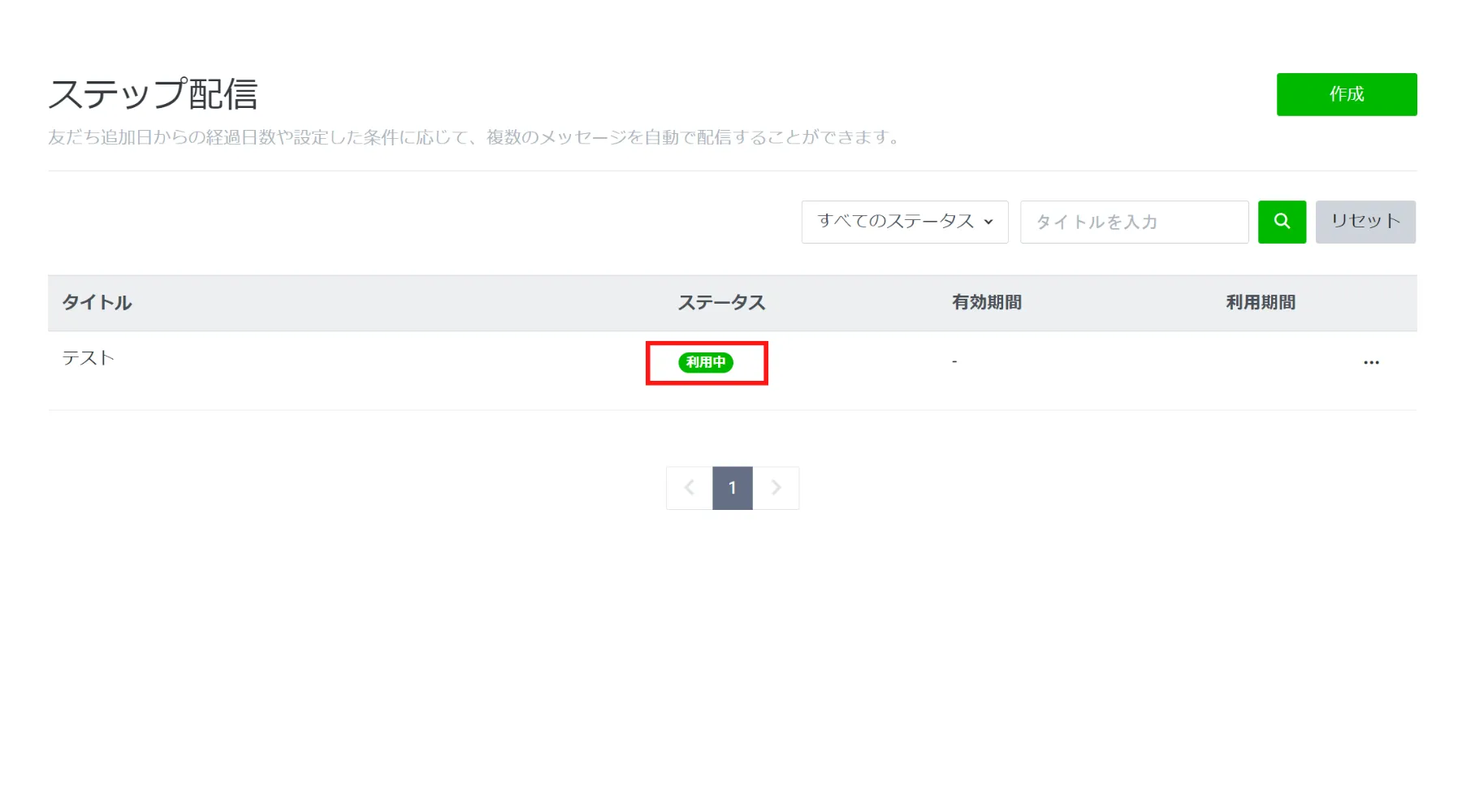The height and width of the screenshot is (812, 1462).
Task: Click the タイトル column header
Action: pyautogui.click(x=97, y=303)
